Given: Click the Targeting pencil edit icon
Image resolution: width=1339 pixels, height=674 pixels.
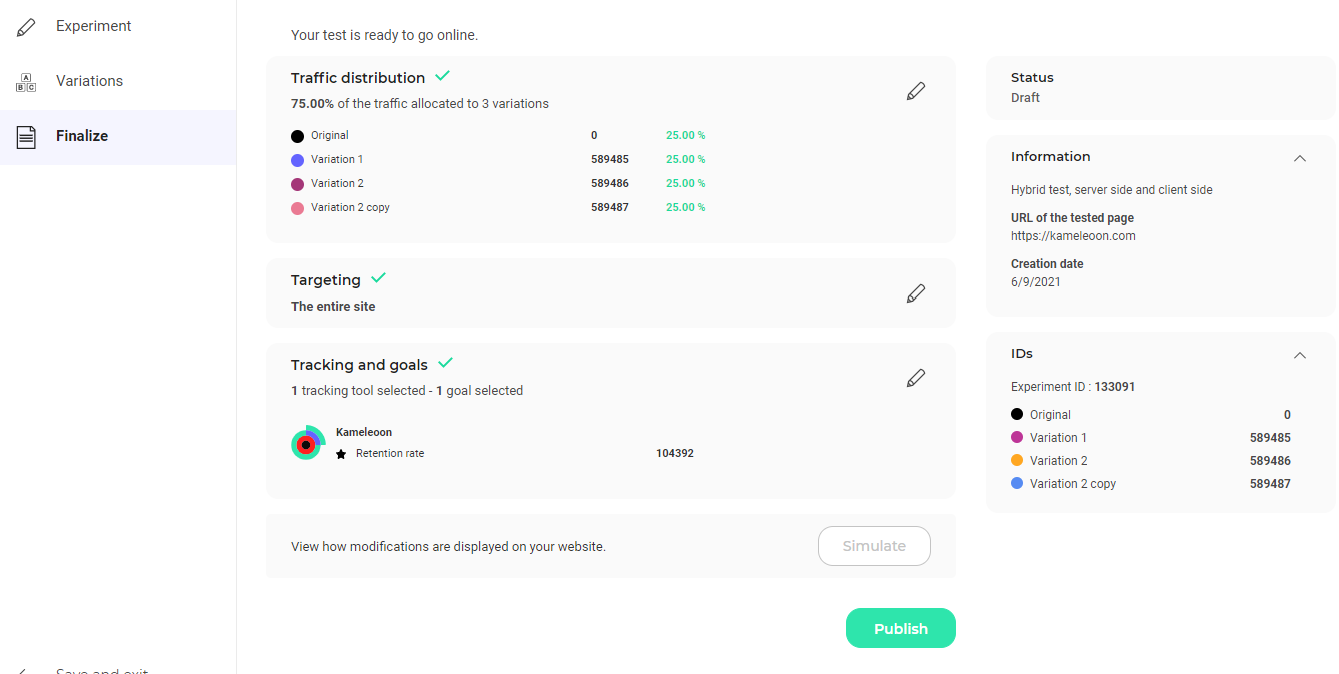Looking at the screenshot, I should click(916, 294).
